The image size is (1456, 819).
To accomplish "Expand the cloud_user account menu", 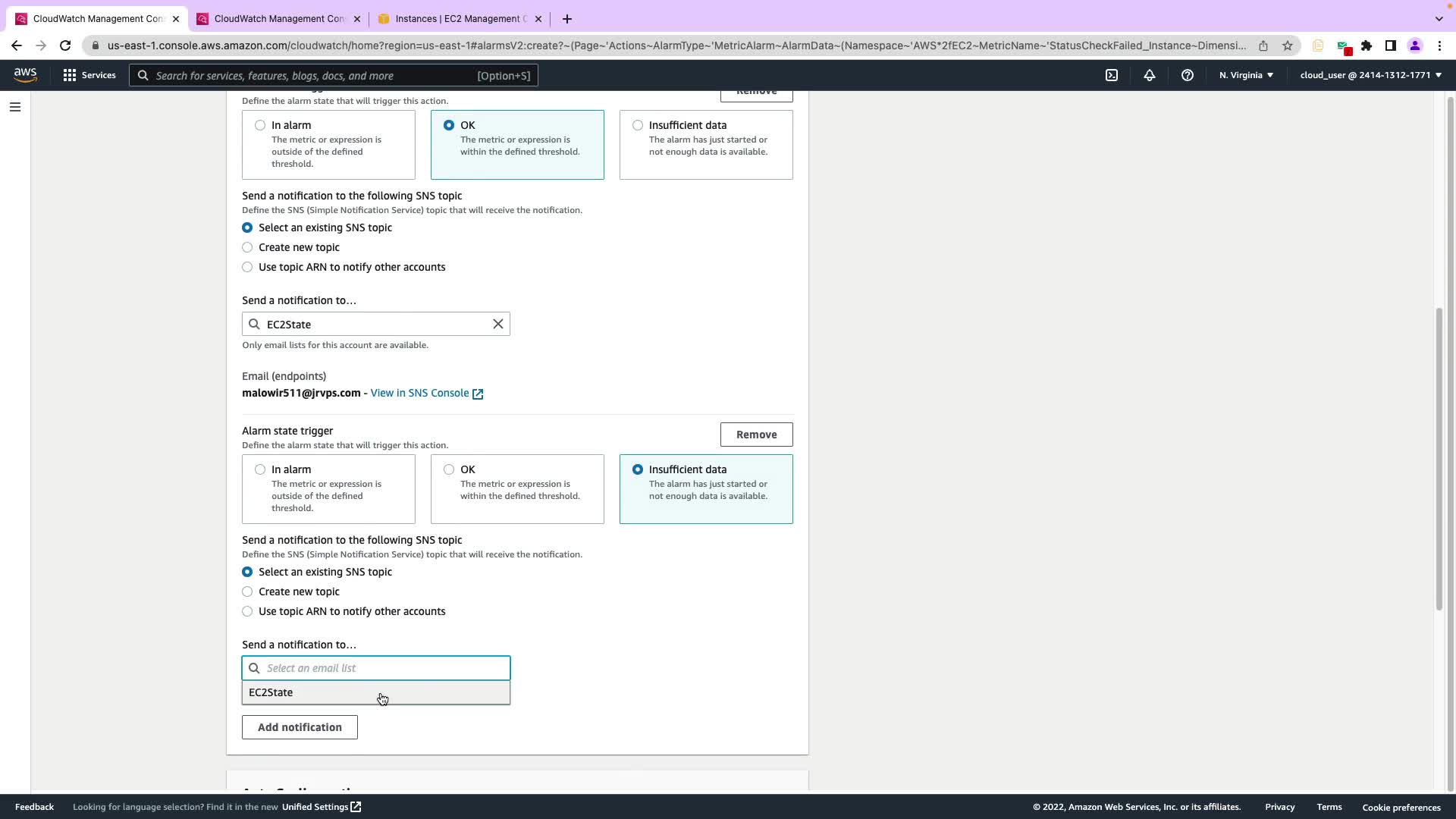I will pos(1370,75).
